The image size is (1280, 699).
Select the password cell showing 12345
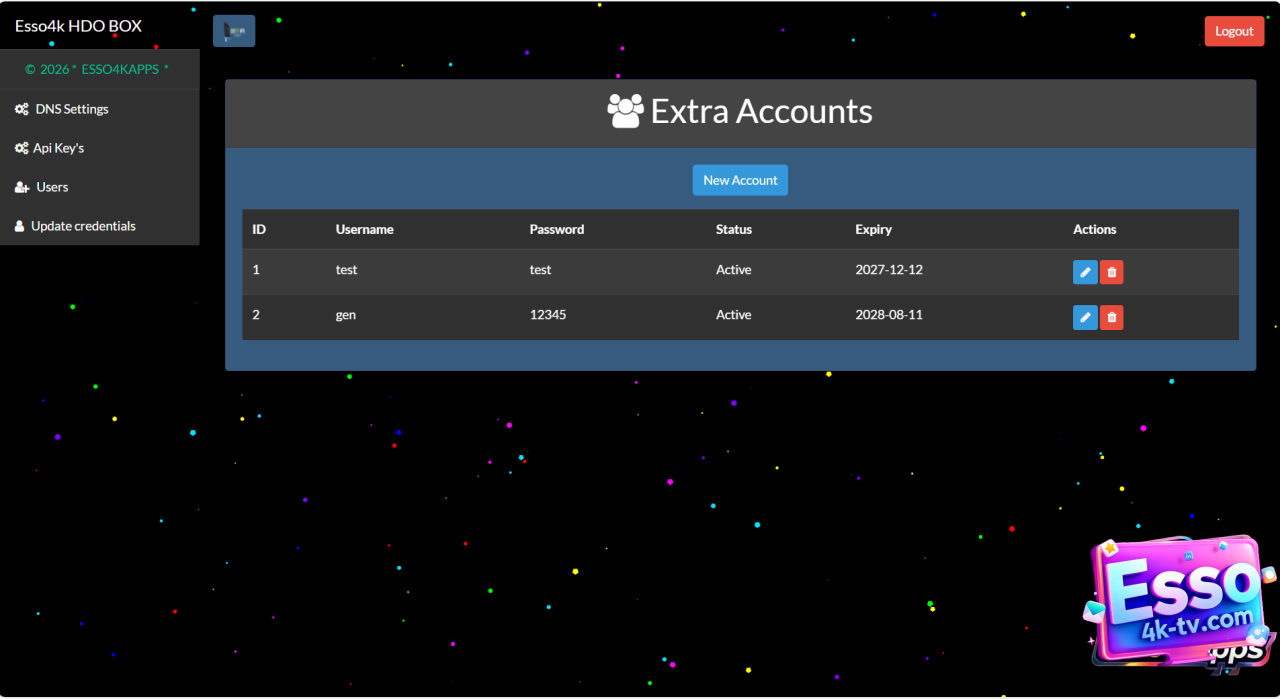[548, 315]
